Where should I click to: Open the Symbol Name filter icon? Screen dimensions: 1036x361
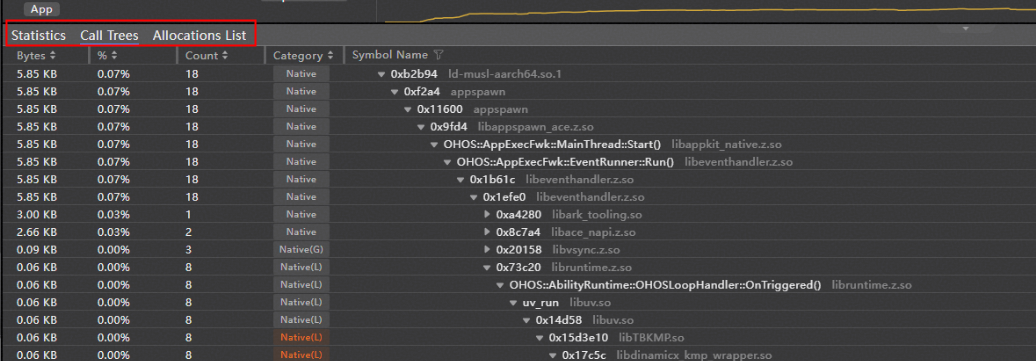coord(438,55)
